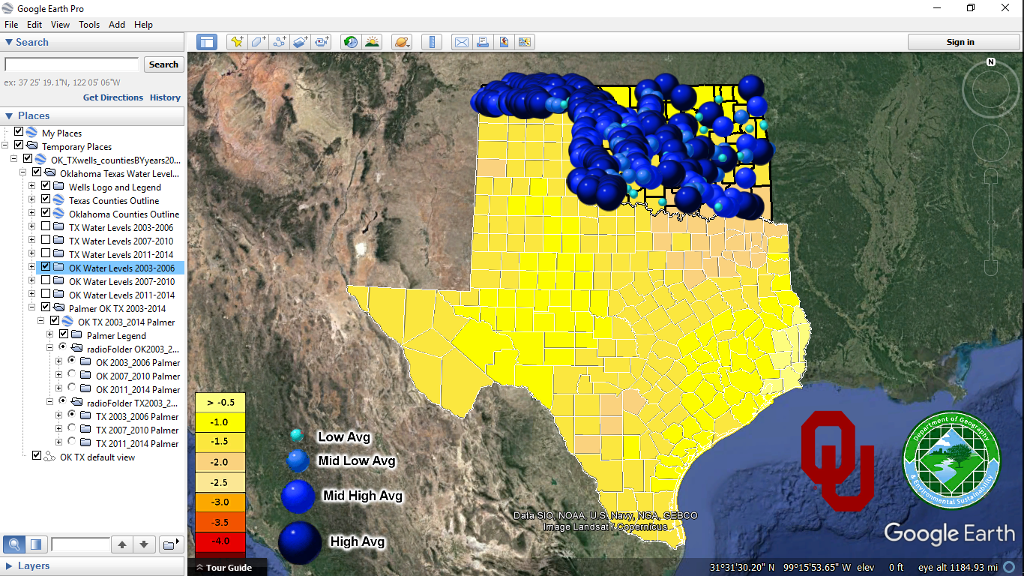Click Get Directions link
Screen dimensions: 1024x576
(113, 97)
